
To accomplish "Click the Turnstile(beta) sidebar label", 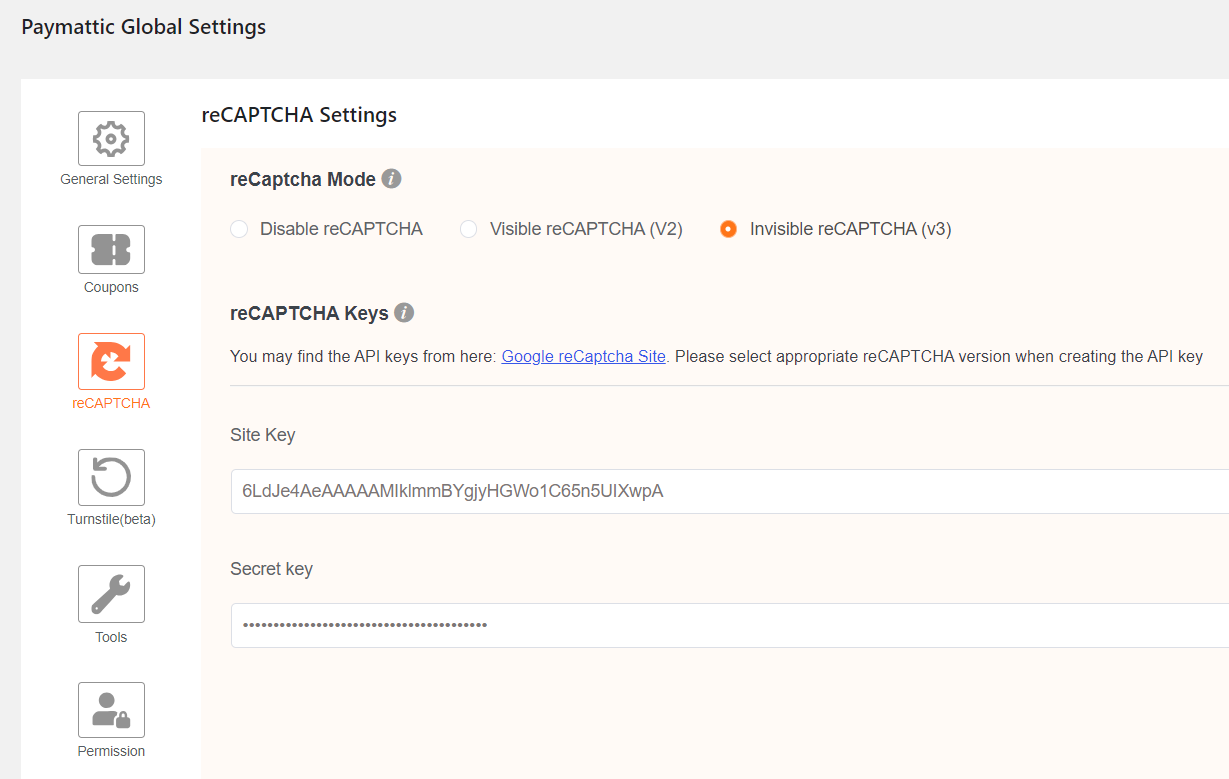I will click(x=111, y=519).
